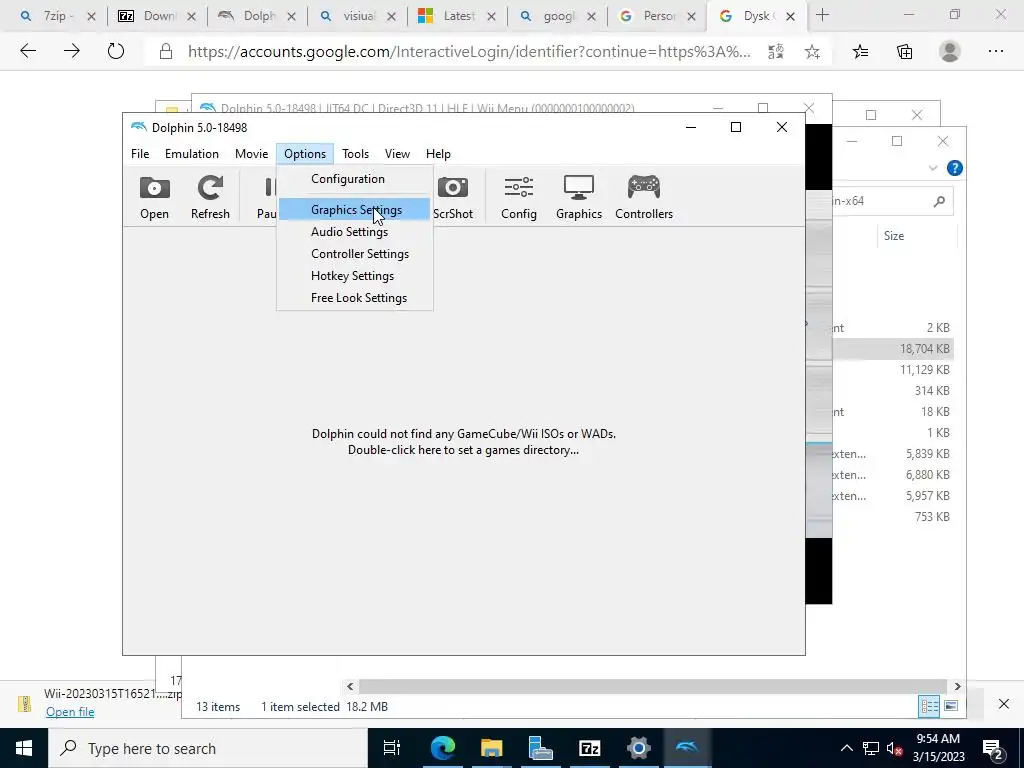Switch Explorer to details view icon
1024x768 pixels.
(x=929, y=706)
